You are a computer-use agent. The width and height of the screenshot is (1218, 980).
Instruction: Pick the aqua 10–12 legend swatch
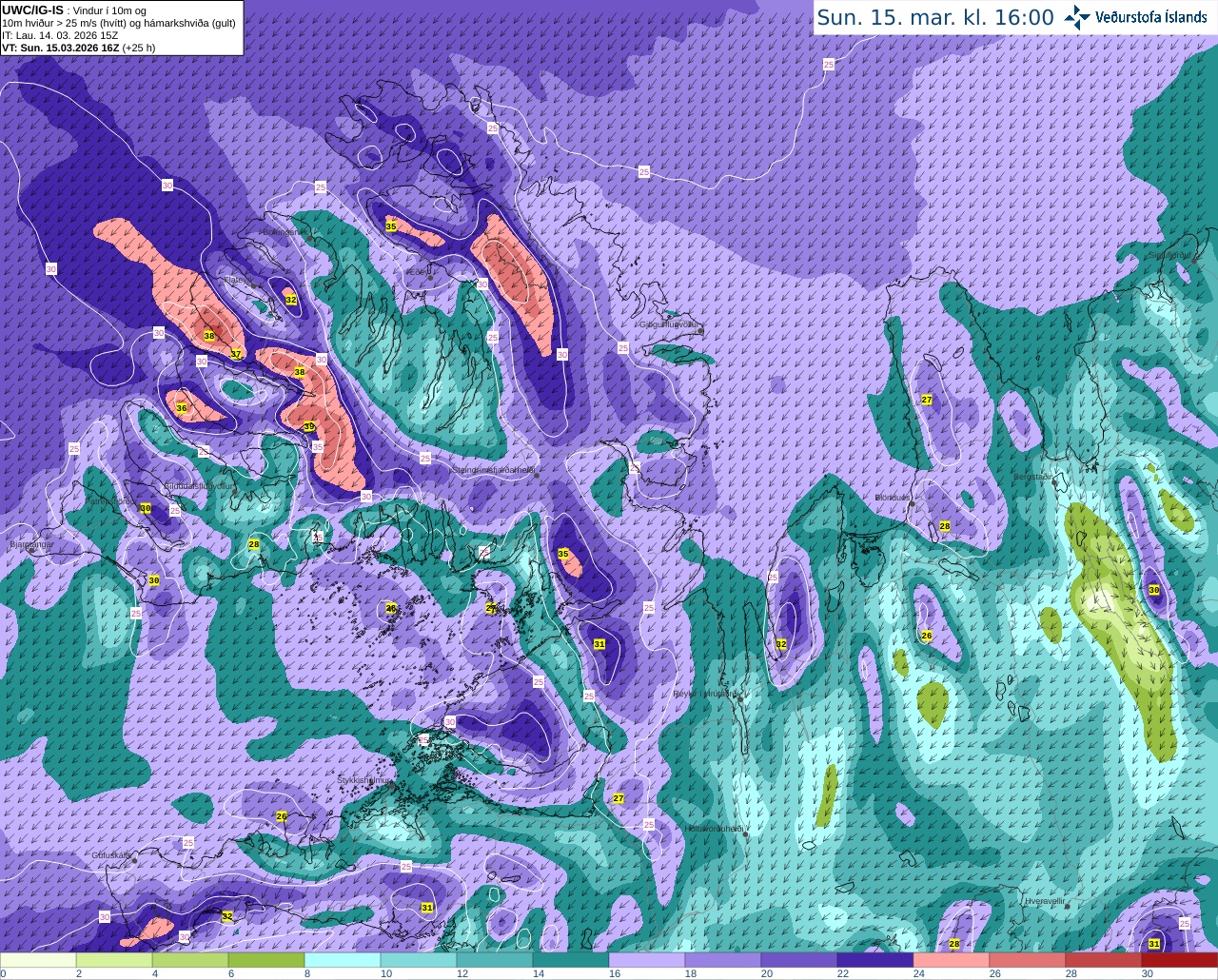pyautogui.click(x=419, y=960)
